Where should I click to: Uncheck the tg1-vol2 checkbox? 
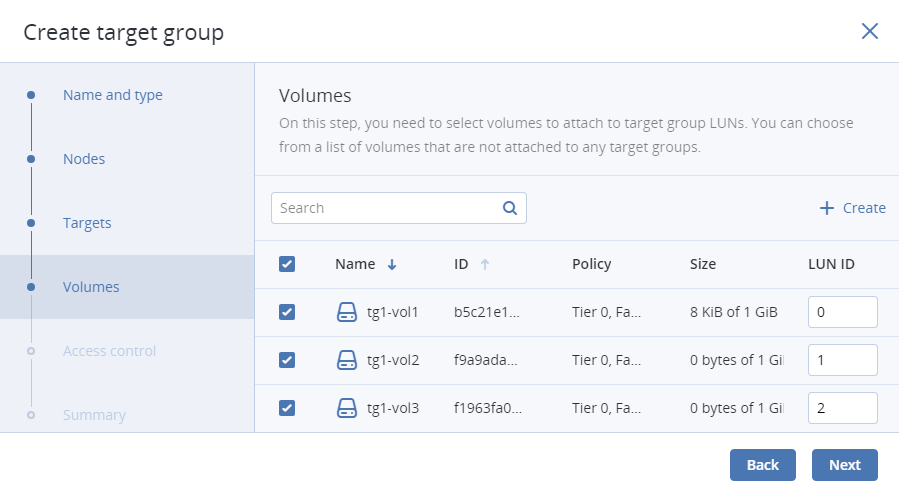click(287, 360)
